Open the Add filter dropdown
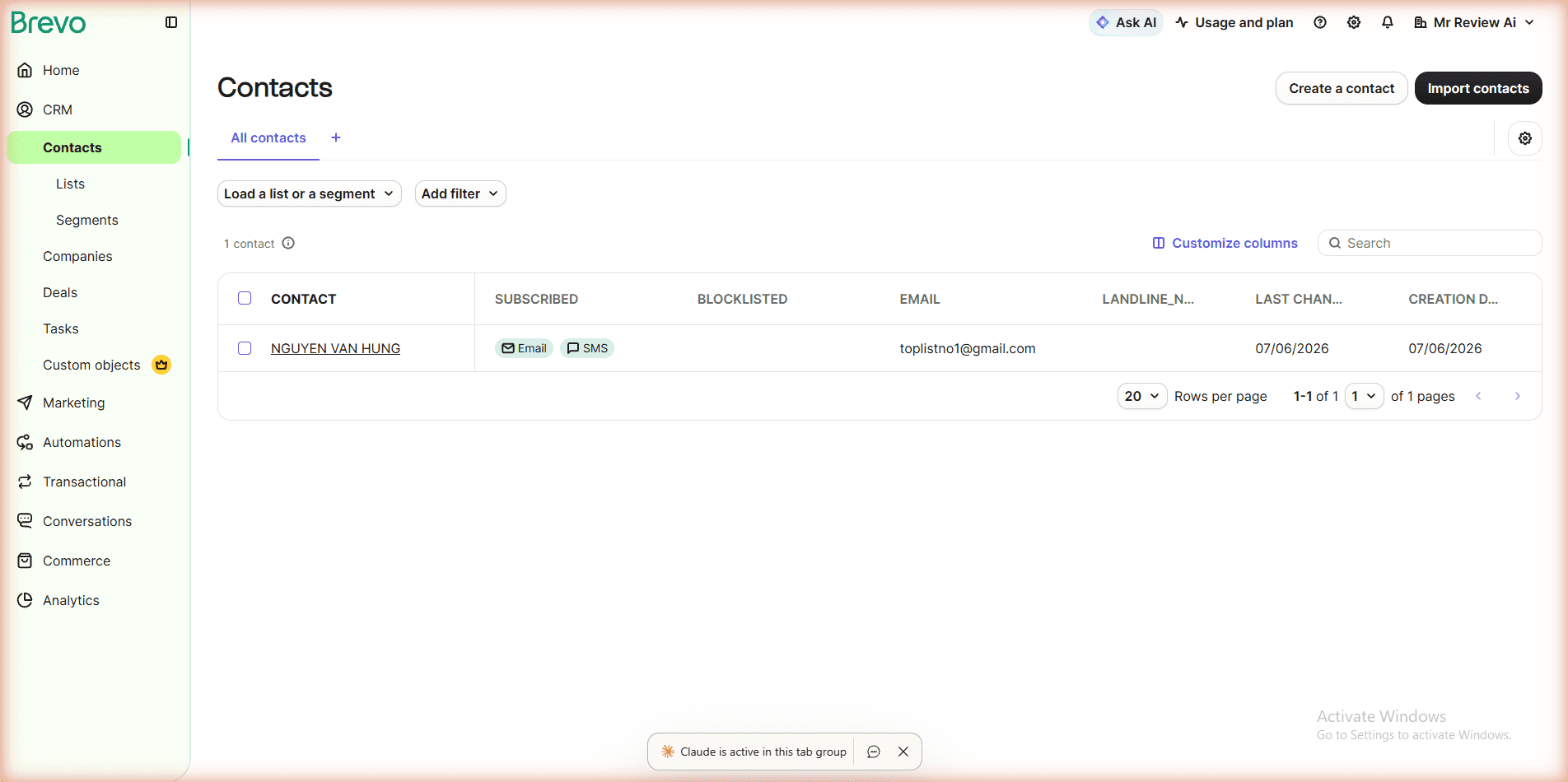Image resolution: width=1568 pixels, height=782 pixels. click(x=460, y=193)
